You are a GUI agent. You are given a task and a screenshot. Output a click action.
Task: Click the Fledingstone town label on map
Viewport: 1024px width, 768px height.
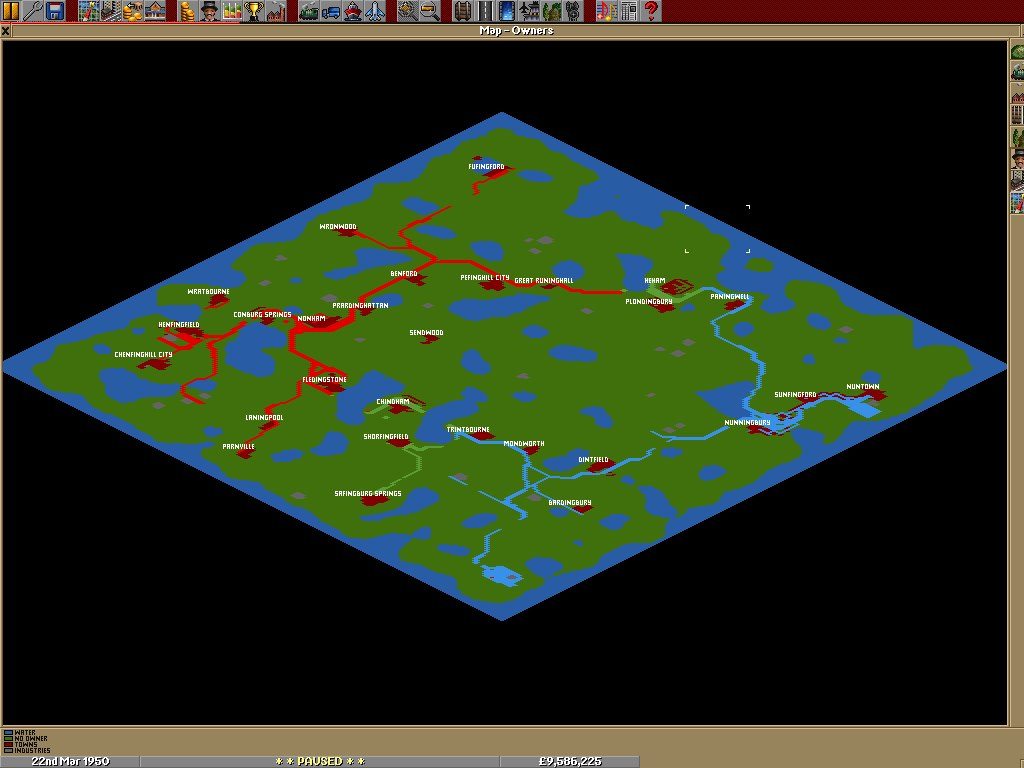(x=325, y=379)
